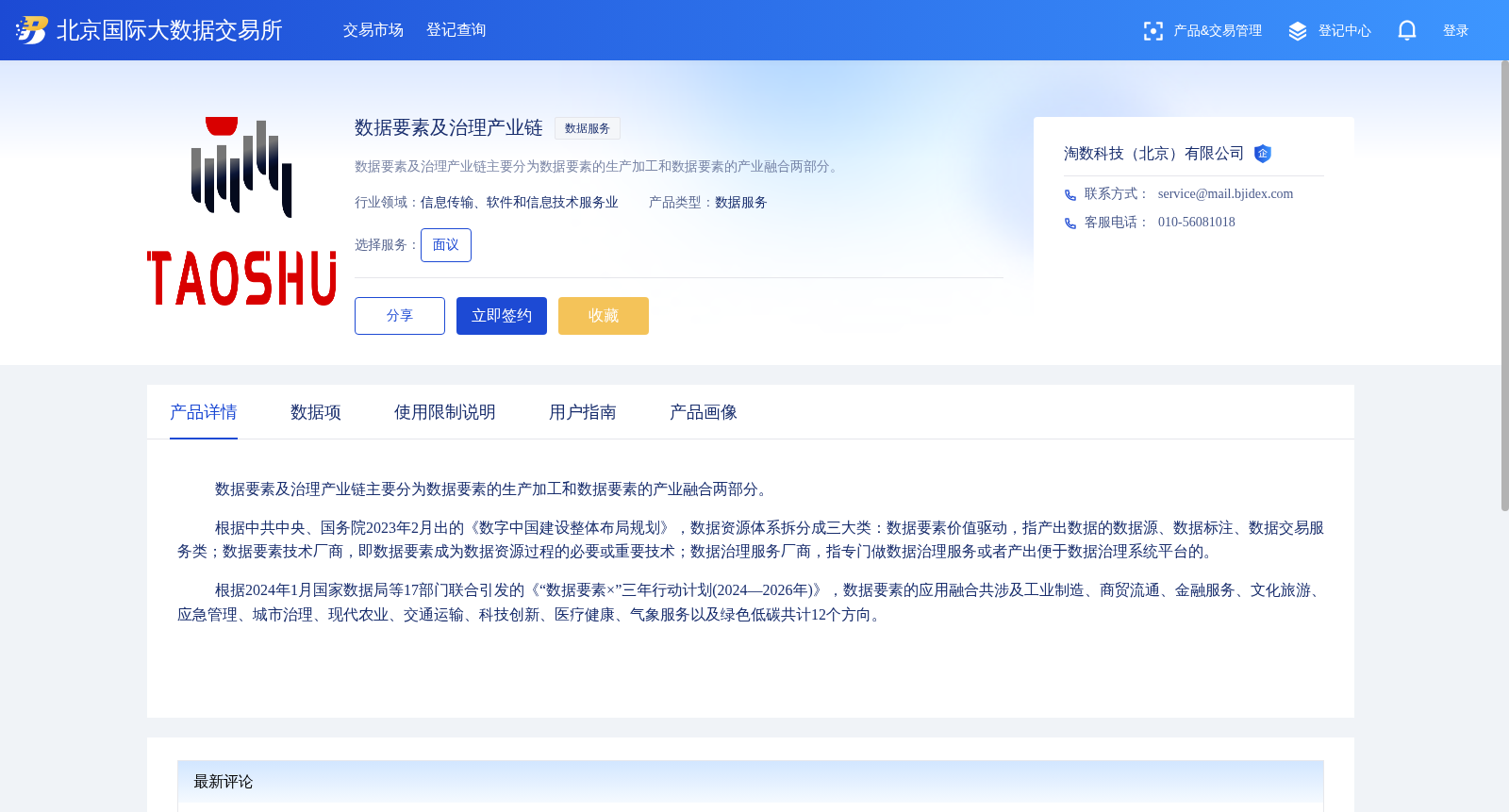Click the 分享 button
The height and width of the screenshot is (812, 1509).
[x=400, y=316]
